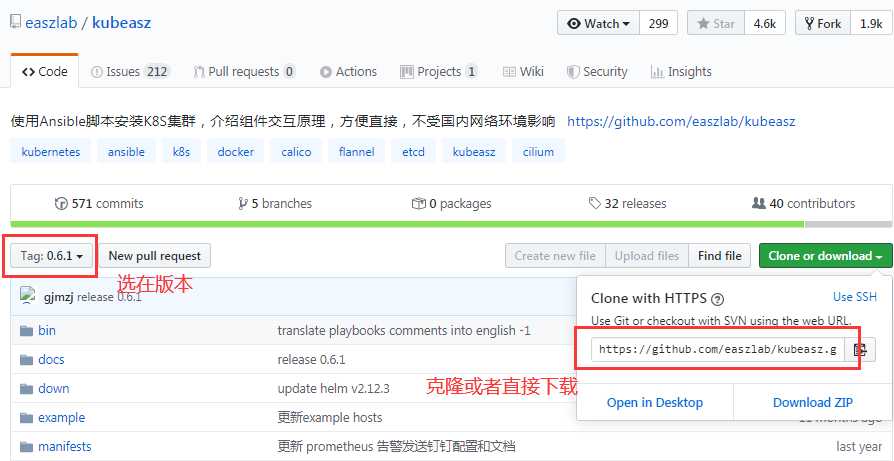Switch to the Code tab
Screen dimensions: 894x461
44,72
